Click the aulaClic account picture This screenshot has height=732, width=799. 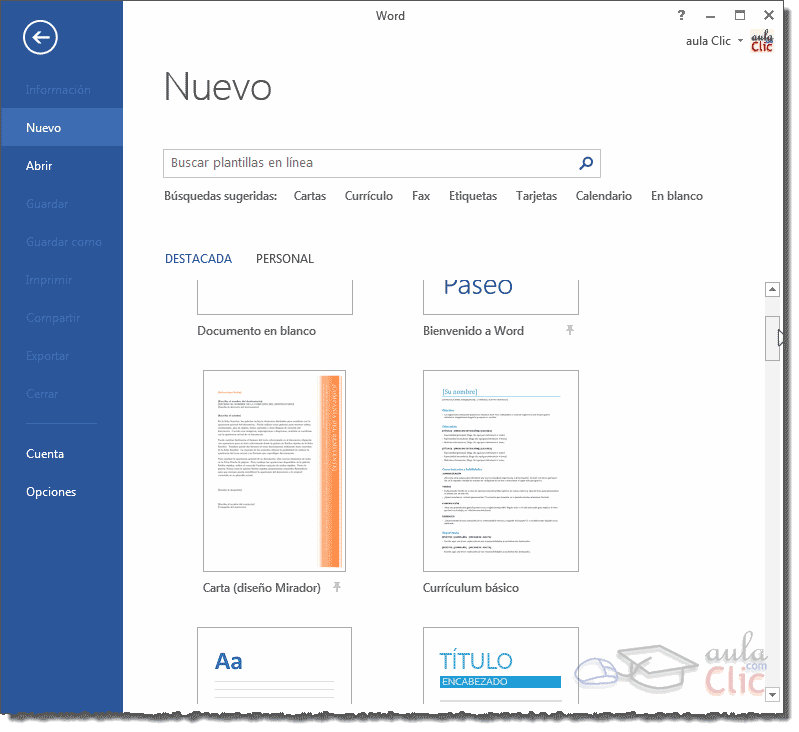(x=762, y=41)
